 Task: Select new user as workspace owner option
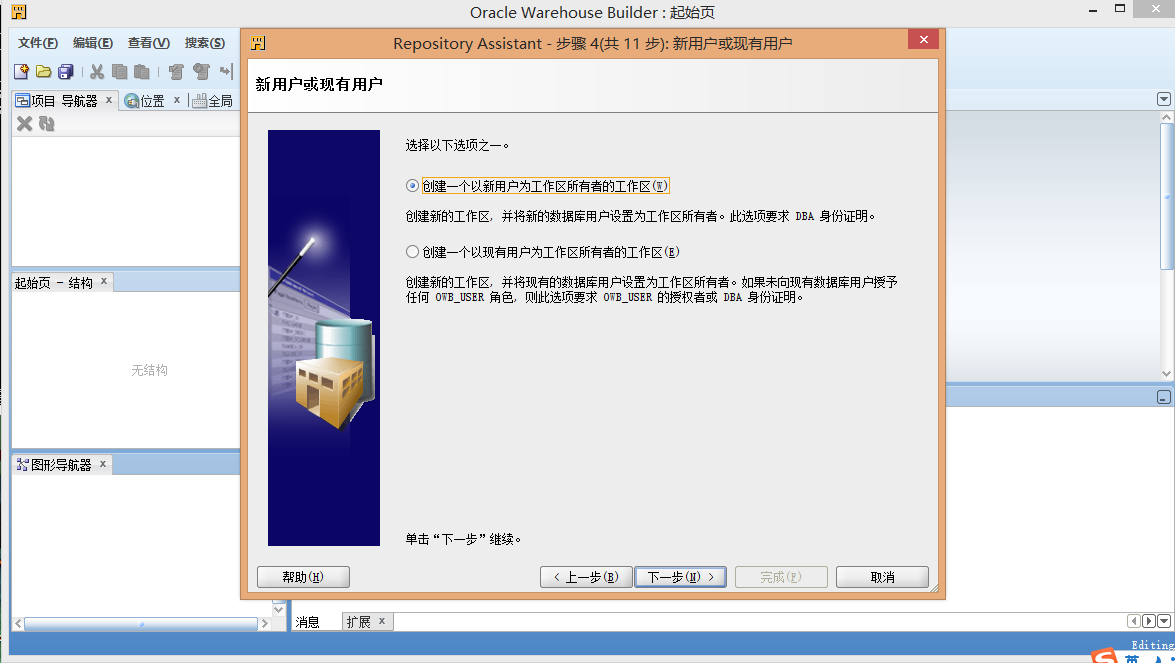tap(412, 186)
